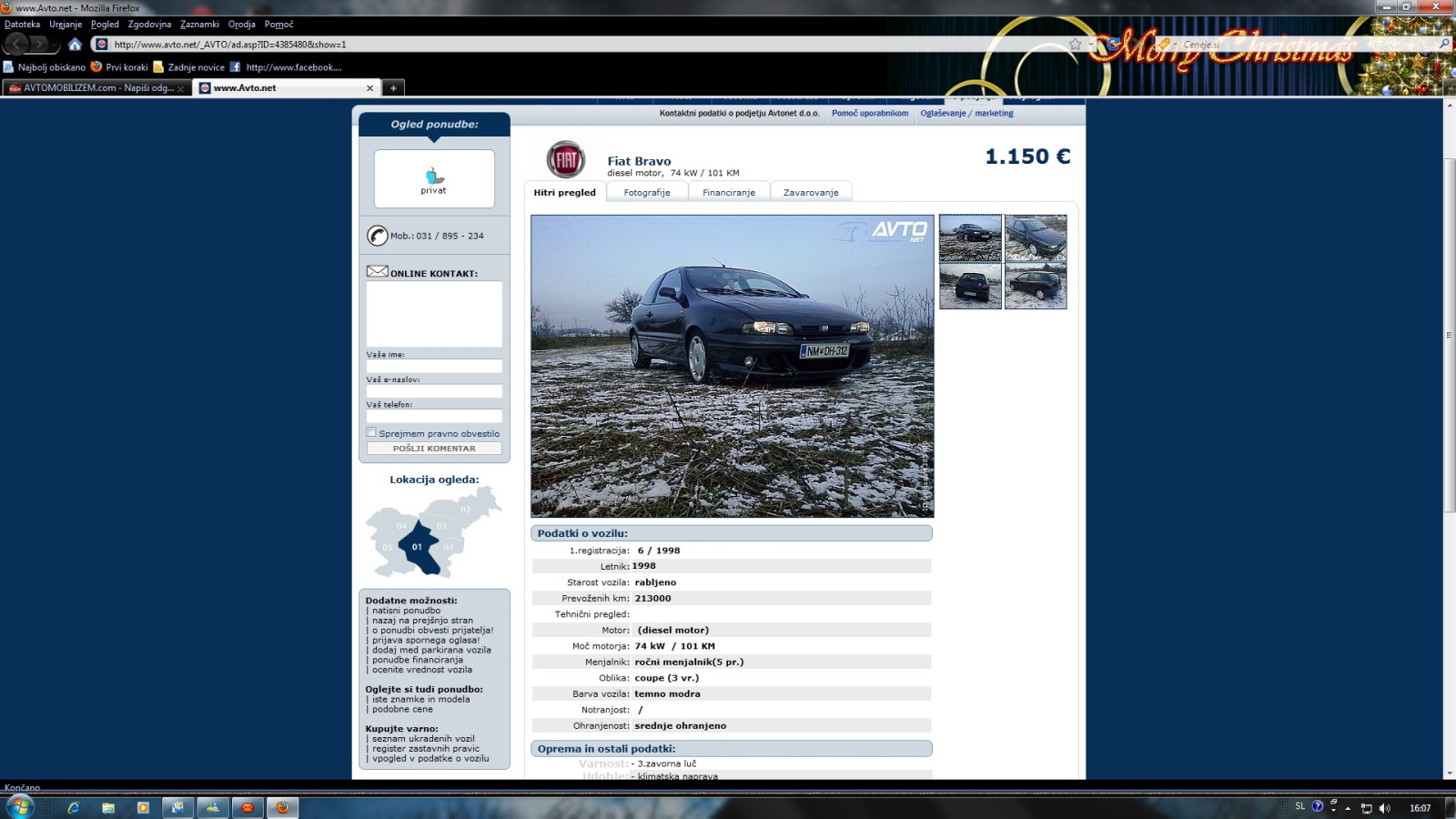
Task: Click the phone icon beside mobile number
Action: tap(377, 236)
